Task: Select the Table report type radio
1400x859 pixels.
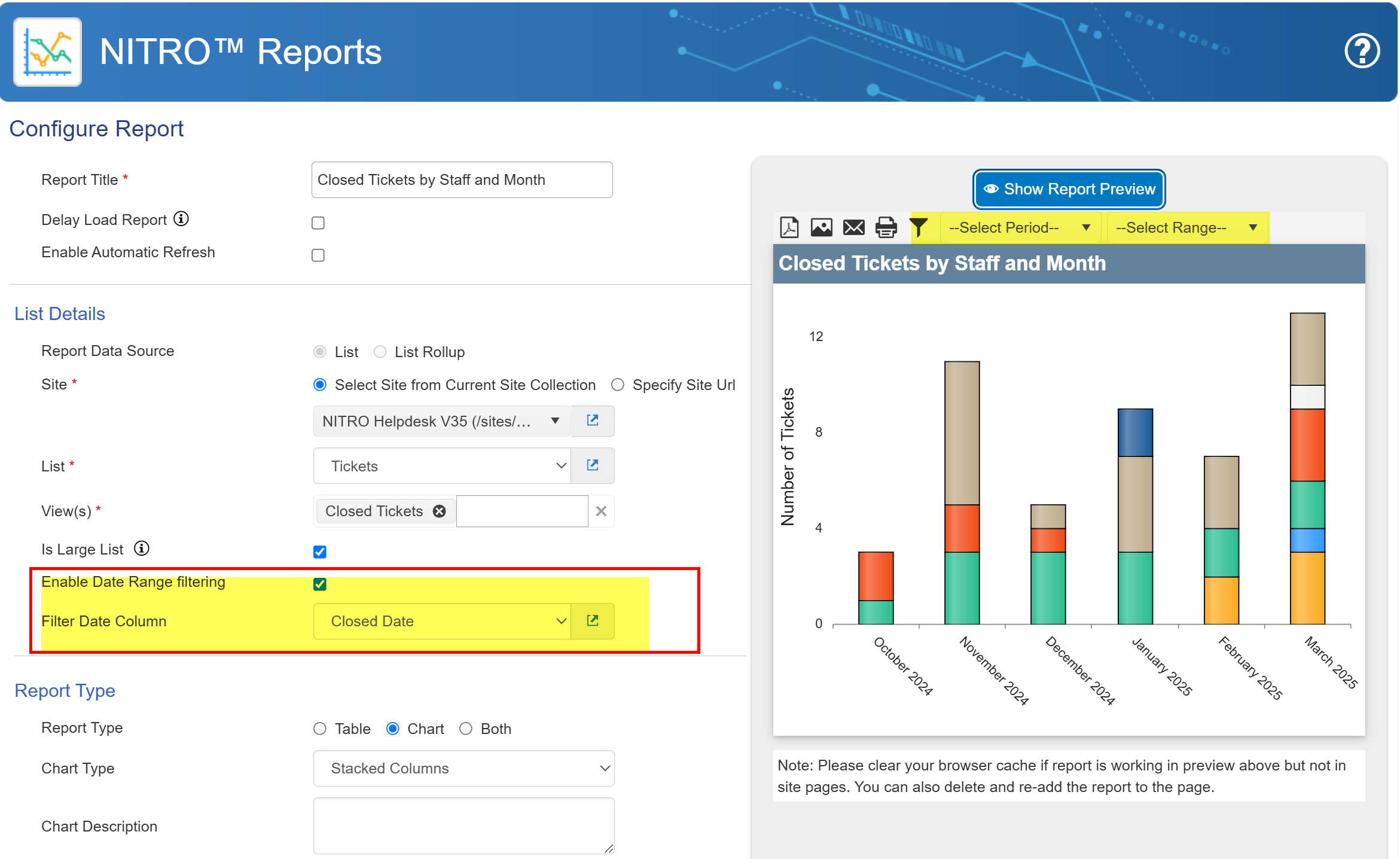Action: tap(320, 729)
